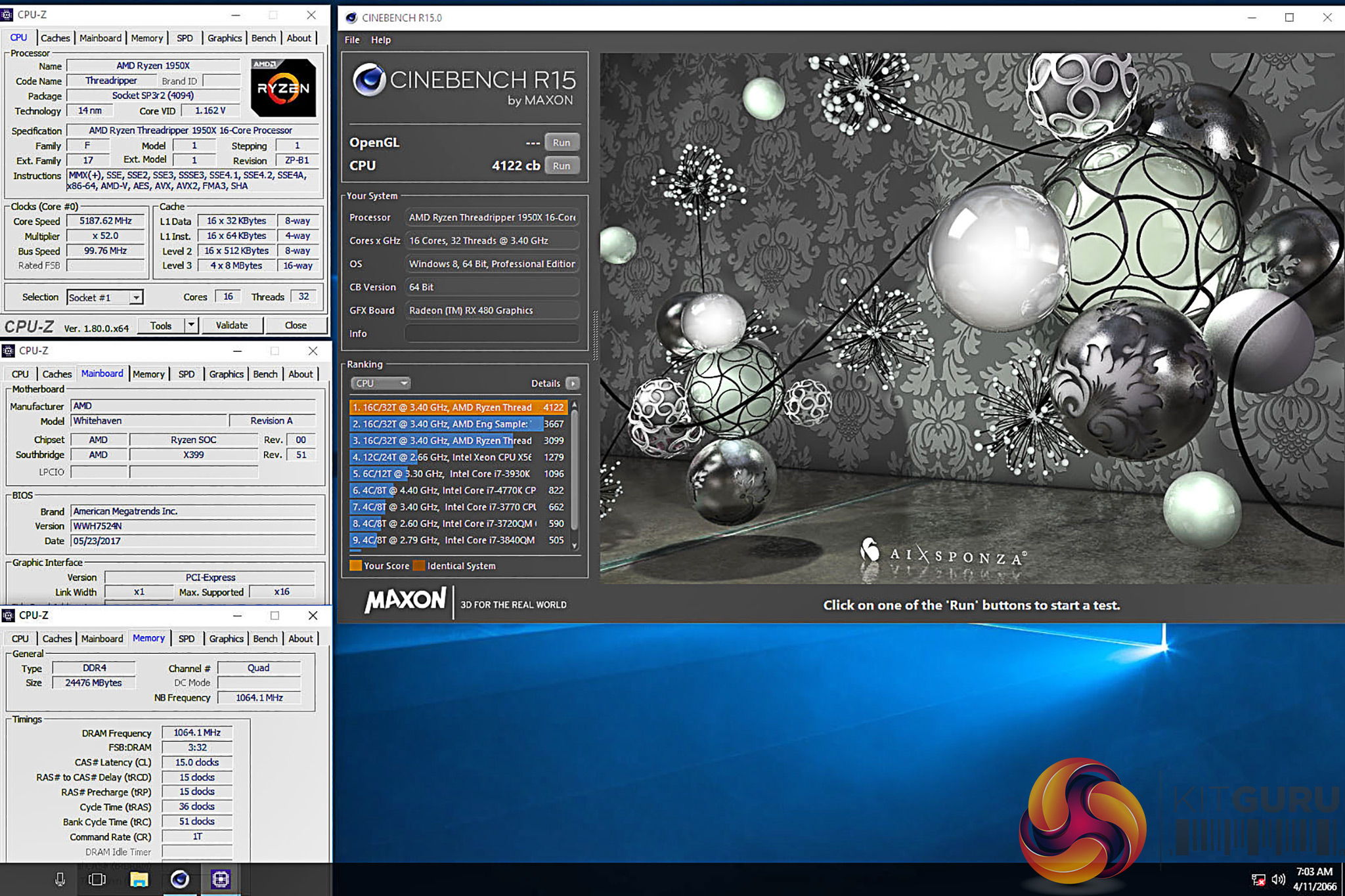This screenshot has height=896, width=1345.
Task: Click the network status tray icon
Action: [1258, 880]
